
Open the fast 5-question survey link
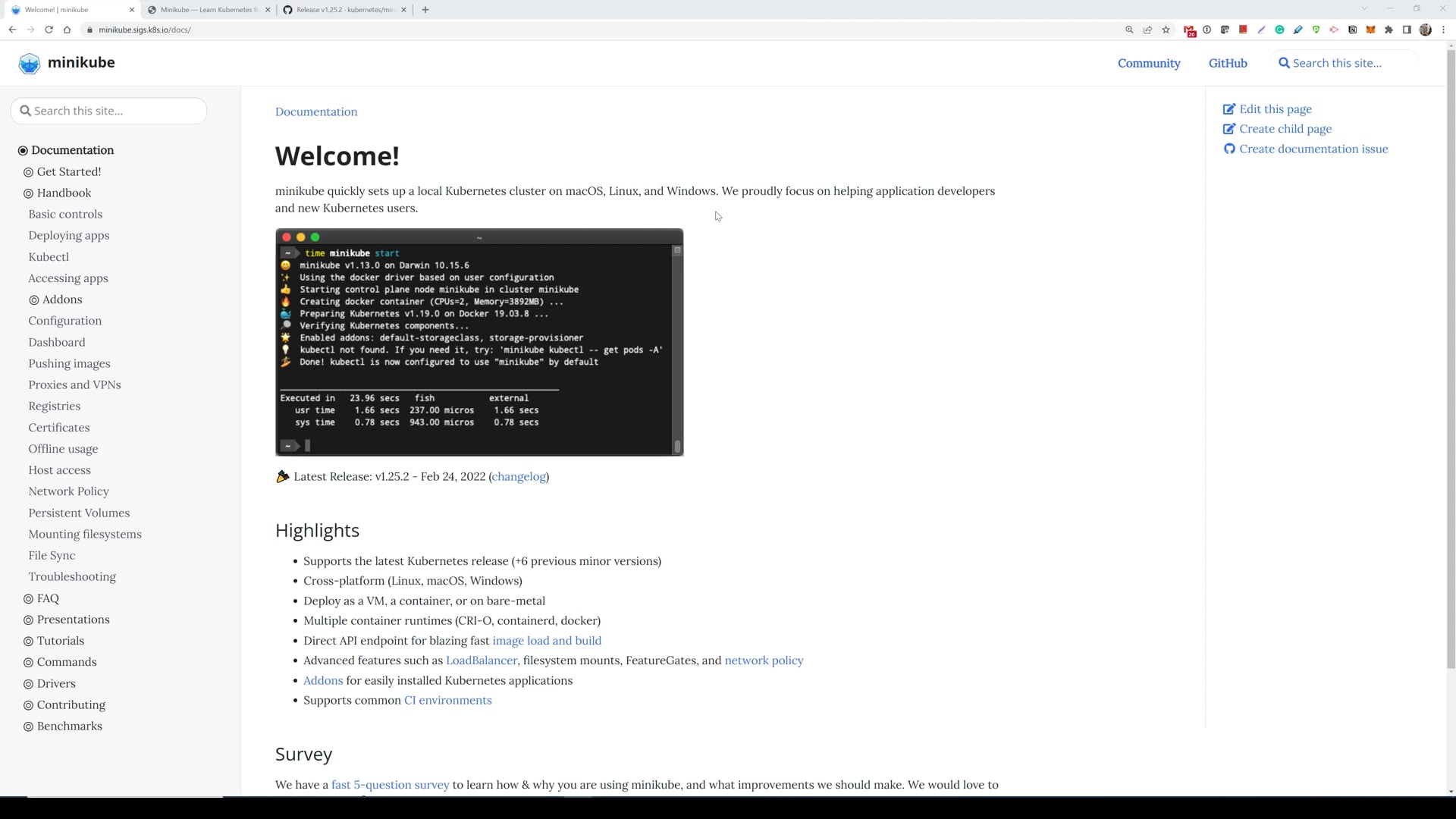(390, 785)
